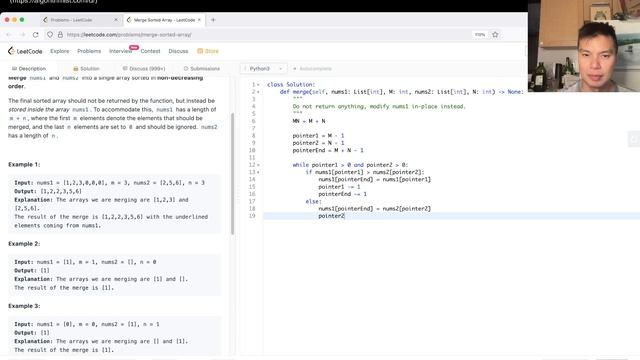Open the Submissions tab
The width and height of the screenshot is (640, 360).
click(202, 69)
